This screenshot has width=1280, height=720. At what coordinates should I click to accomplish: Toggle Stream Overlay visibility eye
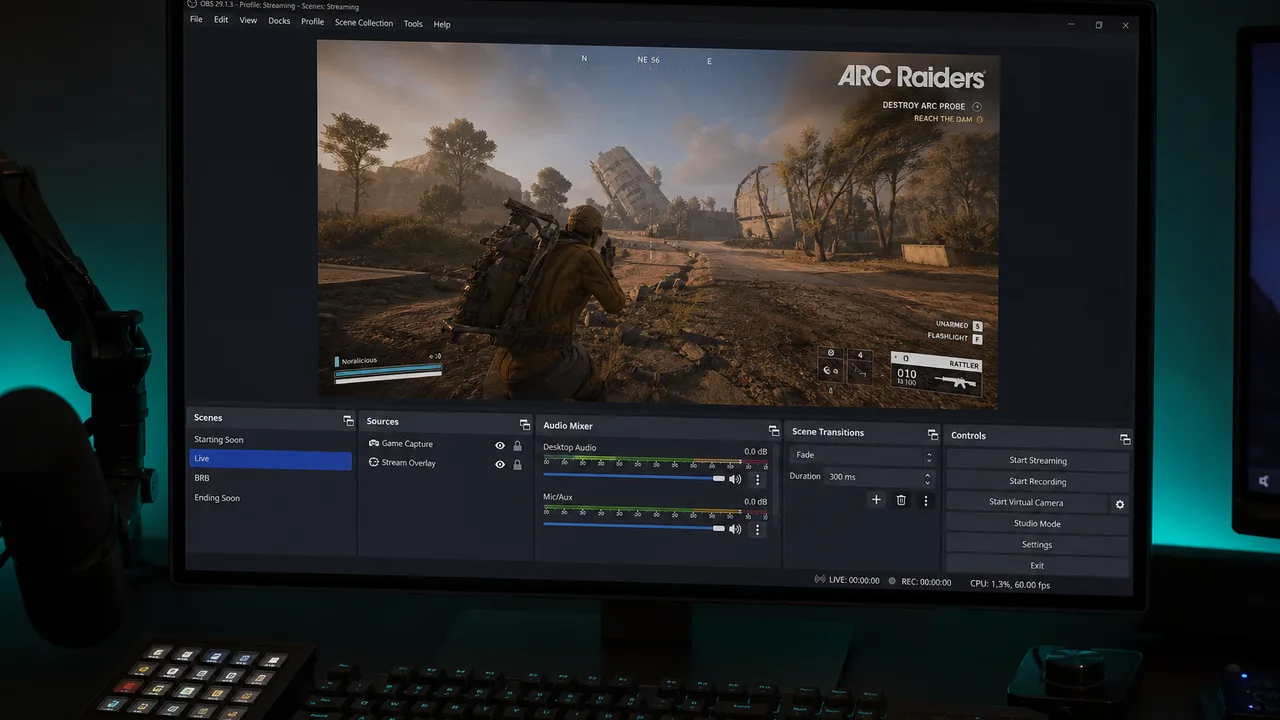[500, 464]
